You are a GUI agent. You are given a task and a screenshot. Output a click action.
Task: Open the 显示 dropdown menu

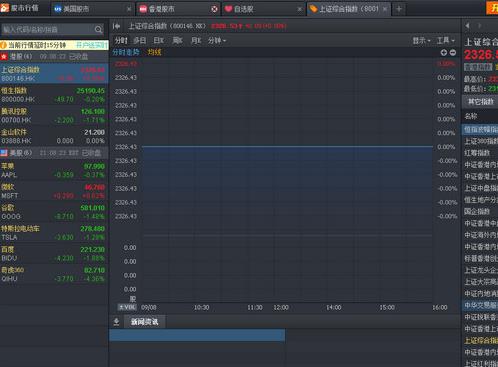coord(421,41)
